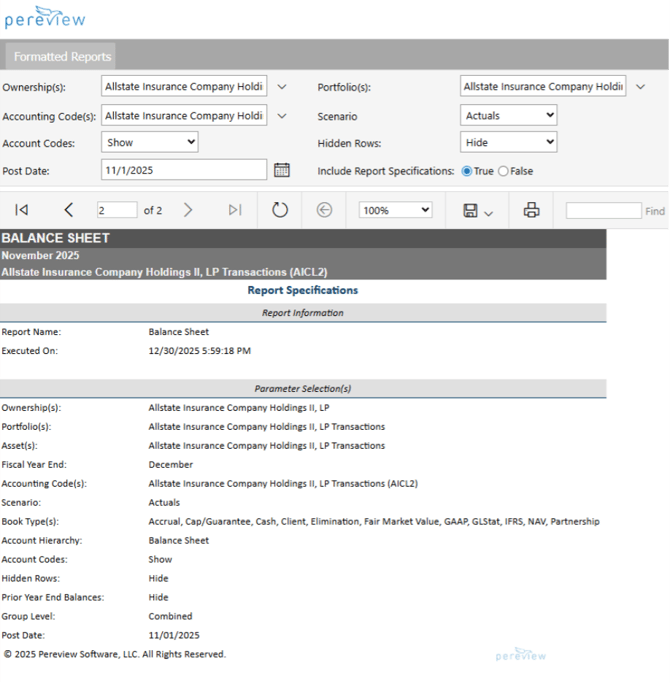Go to previous report page
Viewport: 670px width, 683px height.
tap(69, 210)
